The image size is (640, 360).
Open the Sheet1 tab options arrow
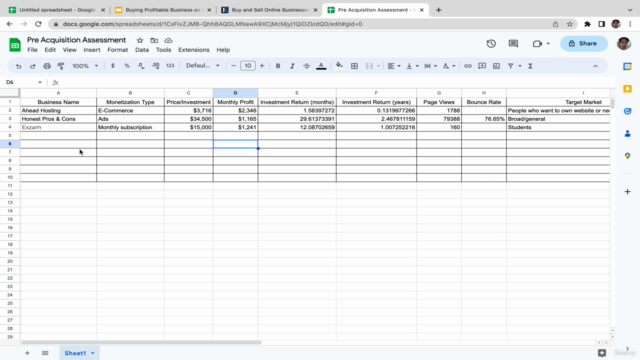[x=93, y=353]
